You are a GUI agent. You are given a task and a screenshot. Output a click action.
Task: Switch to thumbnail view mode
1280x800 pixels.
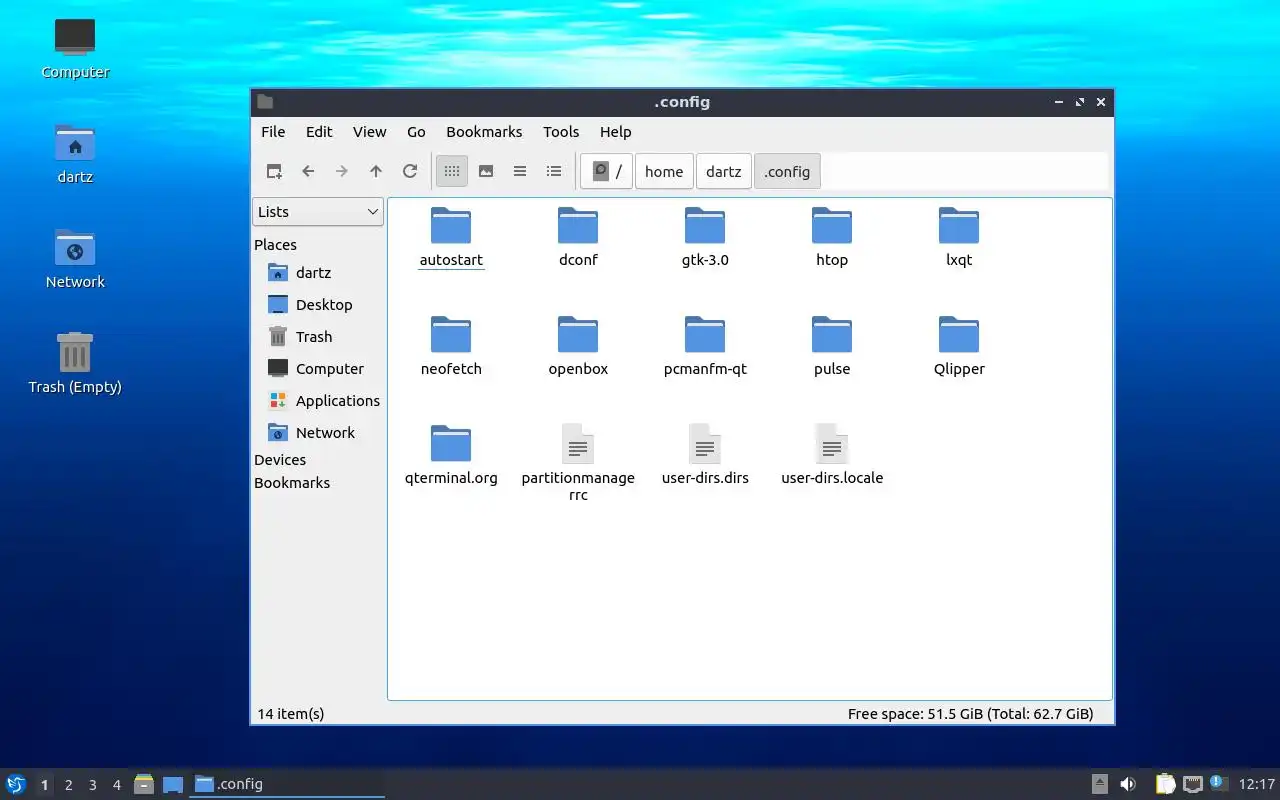(x=486, y=171)
